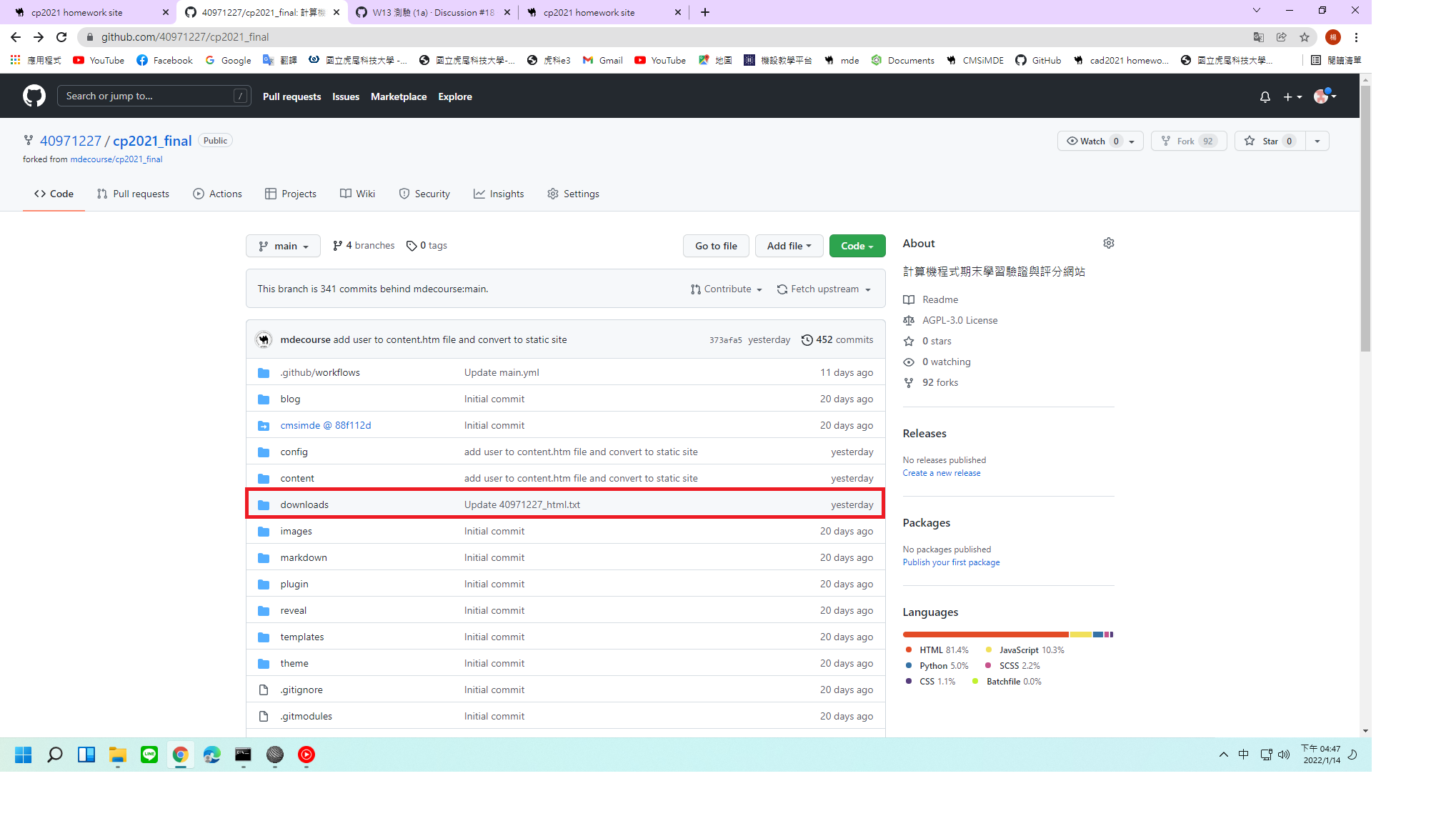The image size is (1456, 826).
Task: Open the cmsimde submodule link
Action: tap(326, 425)
